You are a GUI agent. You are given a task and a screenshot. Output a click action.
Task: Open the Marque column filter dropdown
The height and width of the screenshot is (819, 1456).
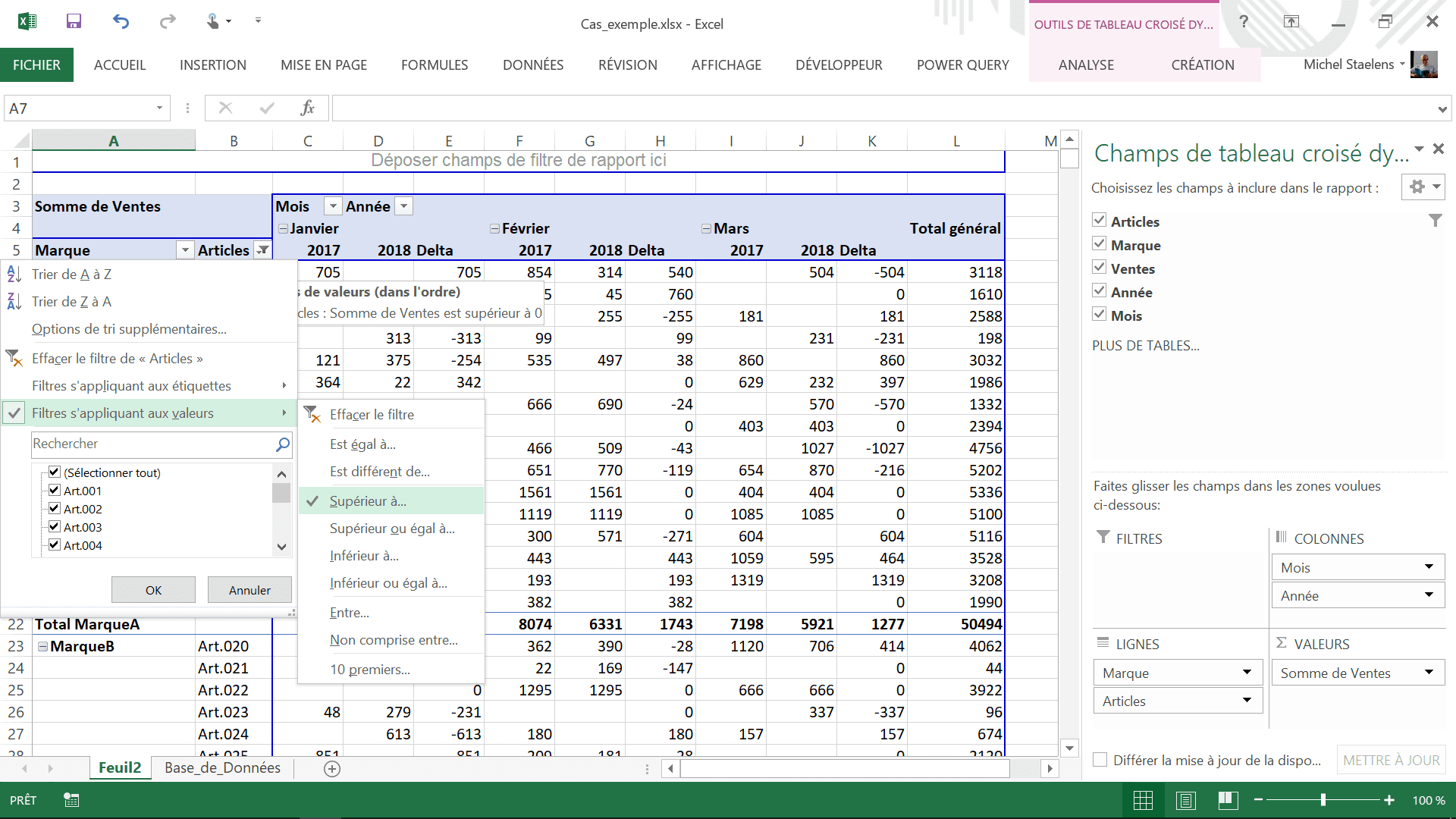click(185, 250)
